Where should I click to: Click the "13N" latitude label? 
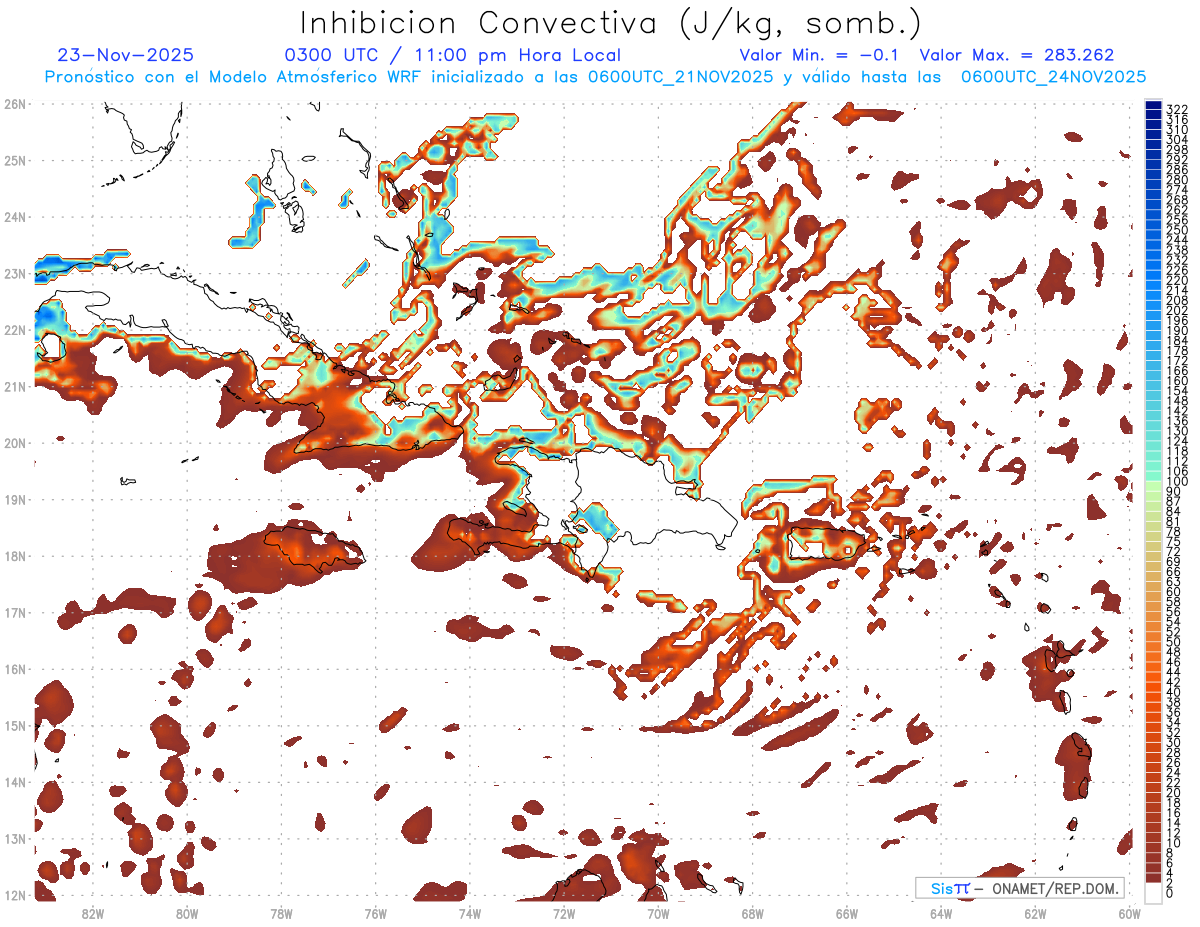coord(14,838)
